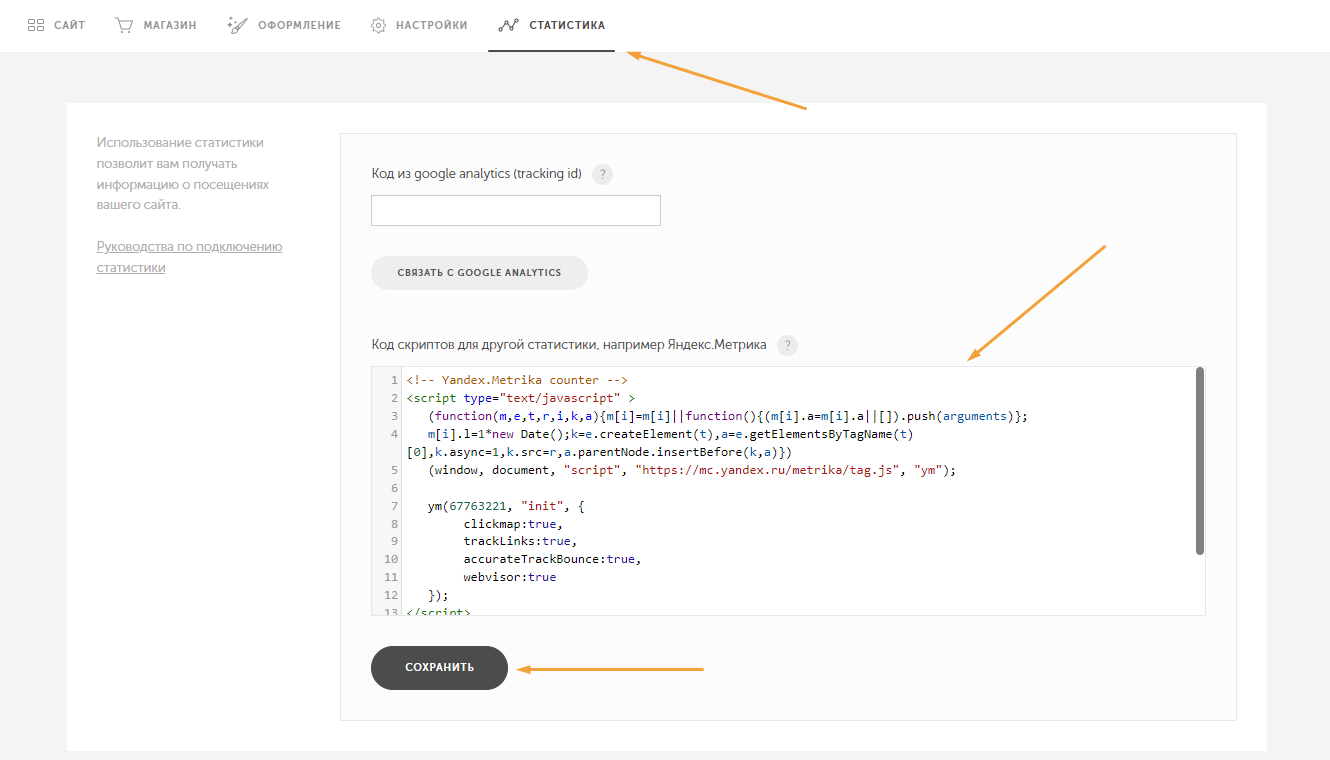This screenshot has width=1330, height=760.
Task: Click the accurateTrackBounce:true line
Action: pos(552,560)
